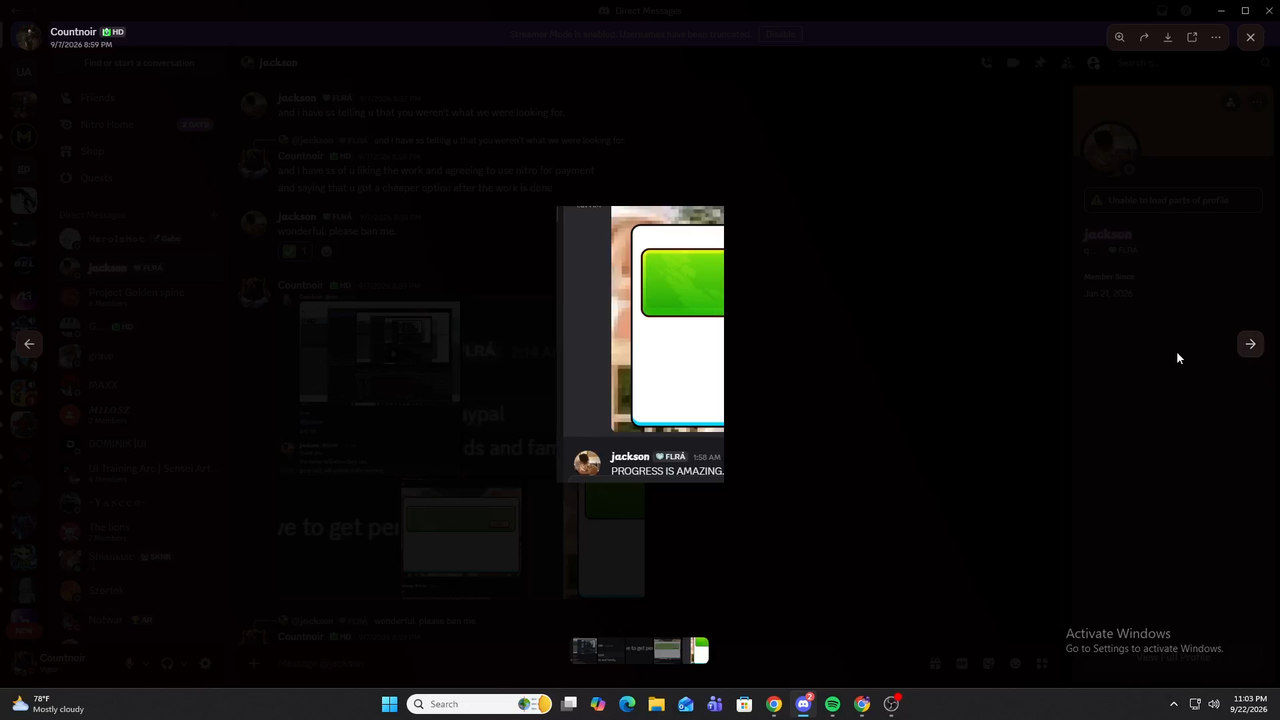Click the Countnoir username in viewer header

(x=73, y=32)
